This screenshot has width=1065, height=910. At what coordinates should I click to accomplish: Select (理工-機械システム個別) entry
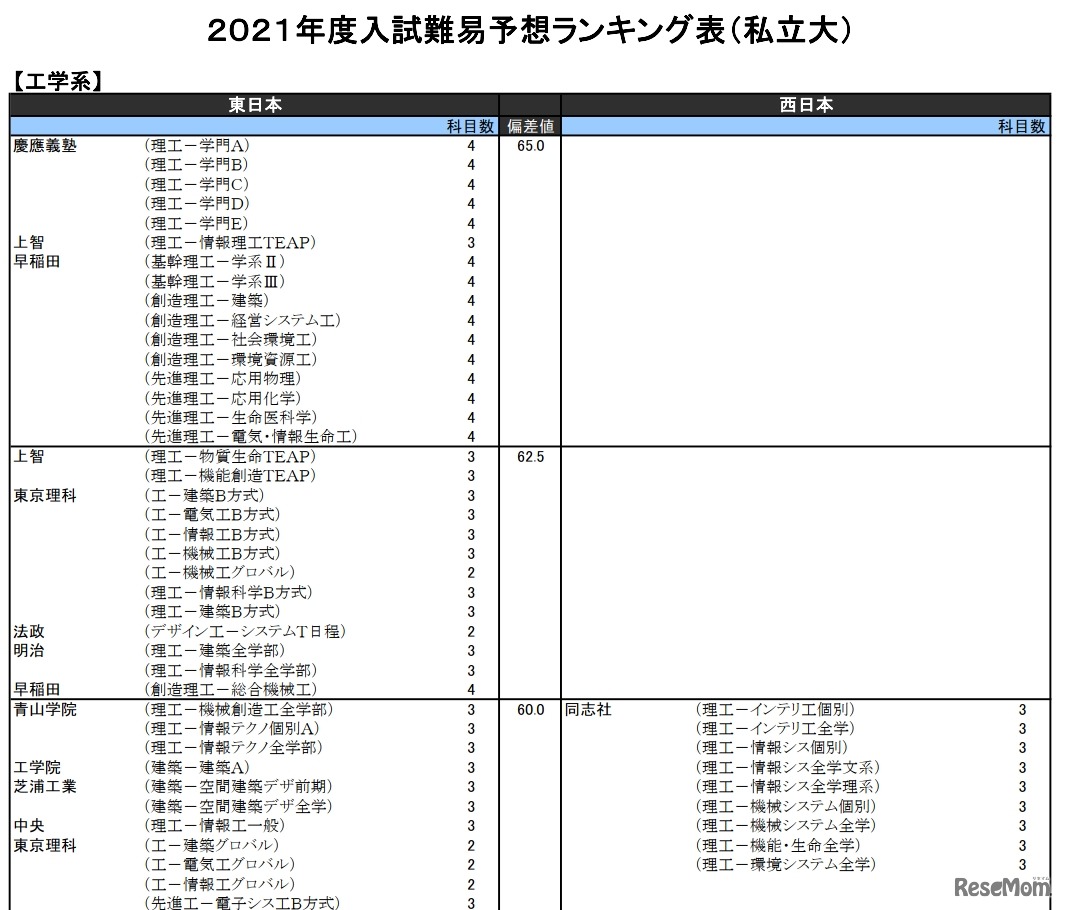pyautogui.click(x=786, y=806)
